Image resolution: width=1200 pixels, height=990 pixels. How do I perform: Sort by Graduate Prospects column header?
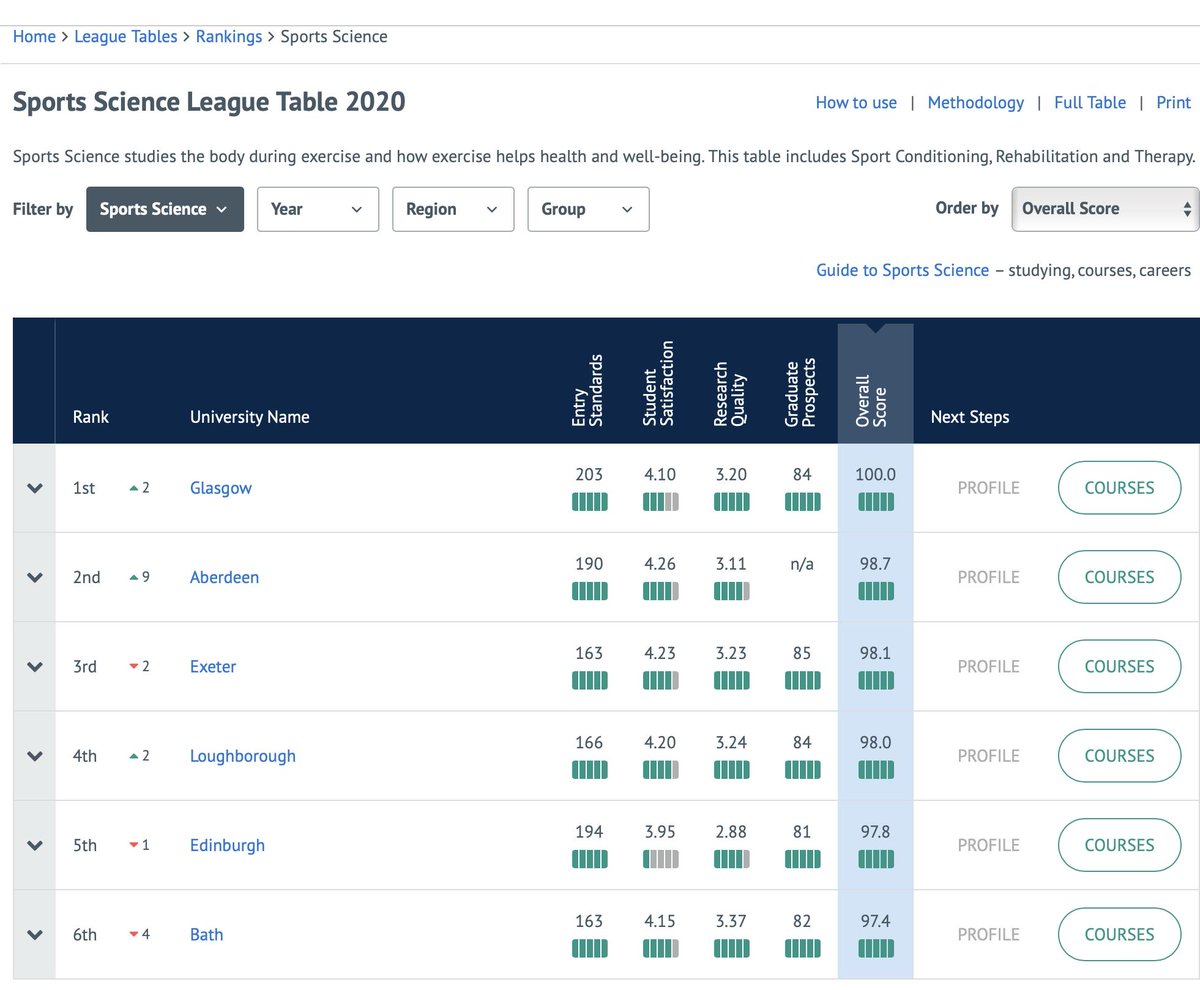tap(802, 393)
